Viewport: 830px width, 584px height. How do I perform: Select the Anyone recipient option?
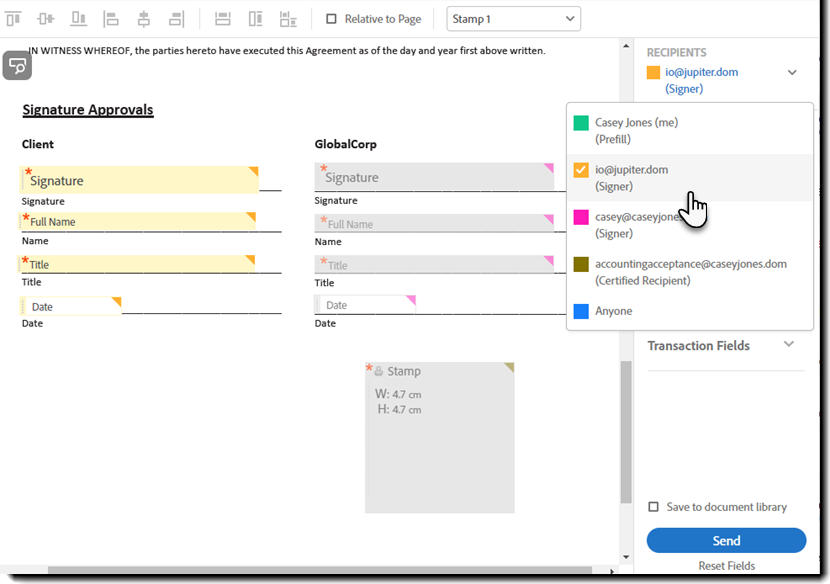pos(613,311)
